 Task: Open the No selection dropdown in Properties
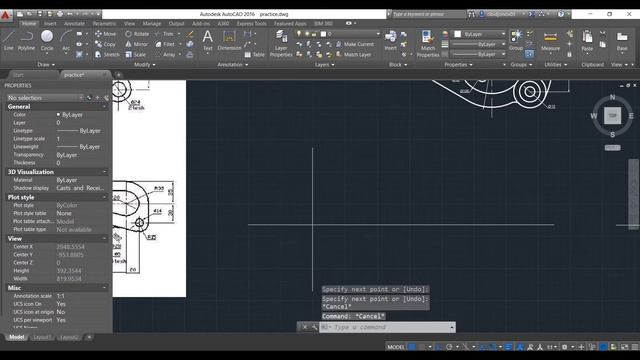[45, 98]
